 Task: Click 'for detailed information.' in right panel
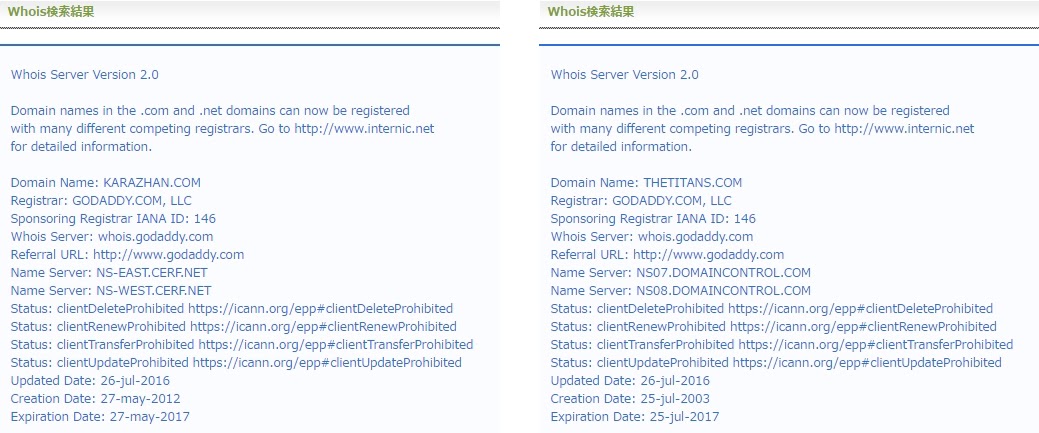point(622,147)
